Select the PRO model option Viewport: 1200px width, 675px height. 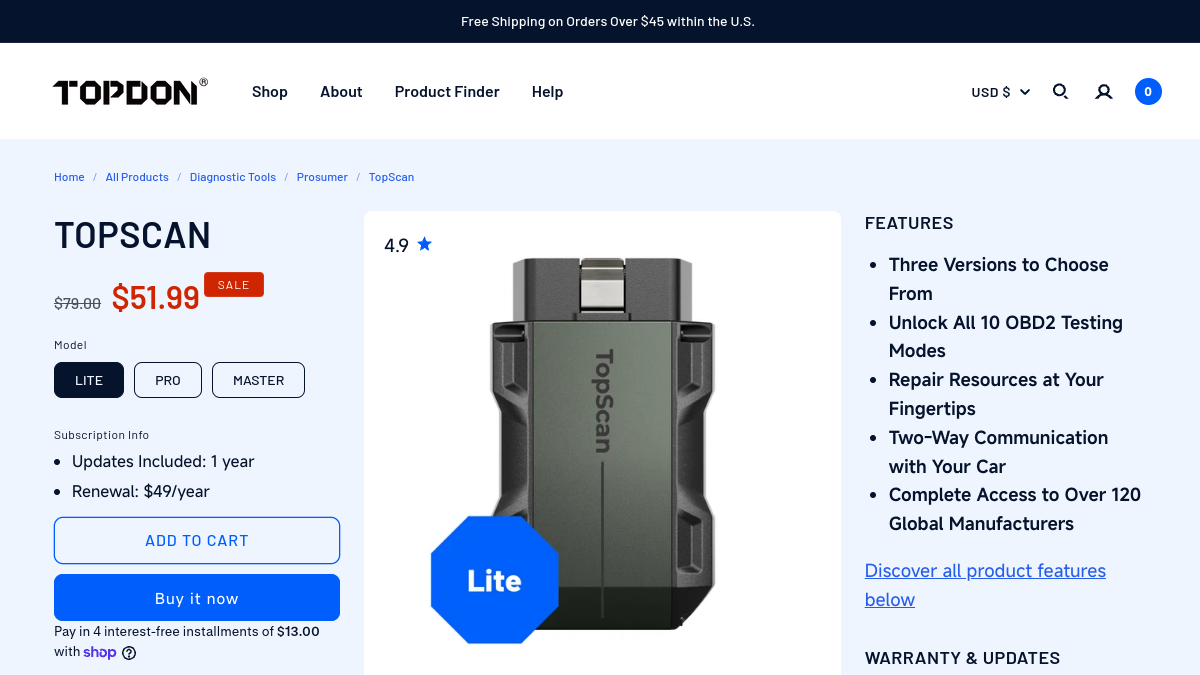coord(168,380)
